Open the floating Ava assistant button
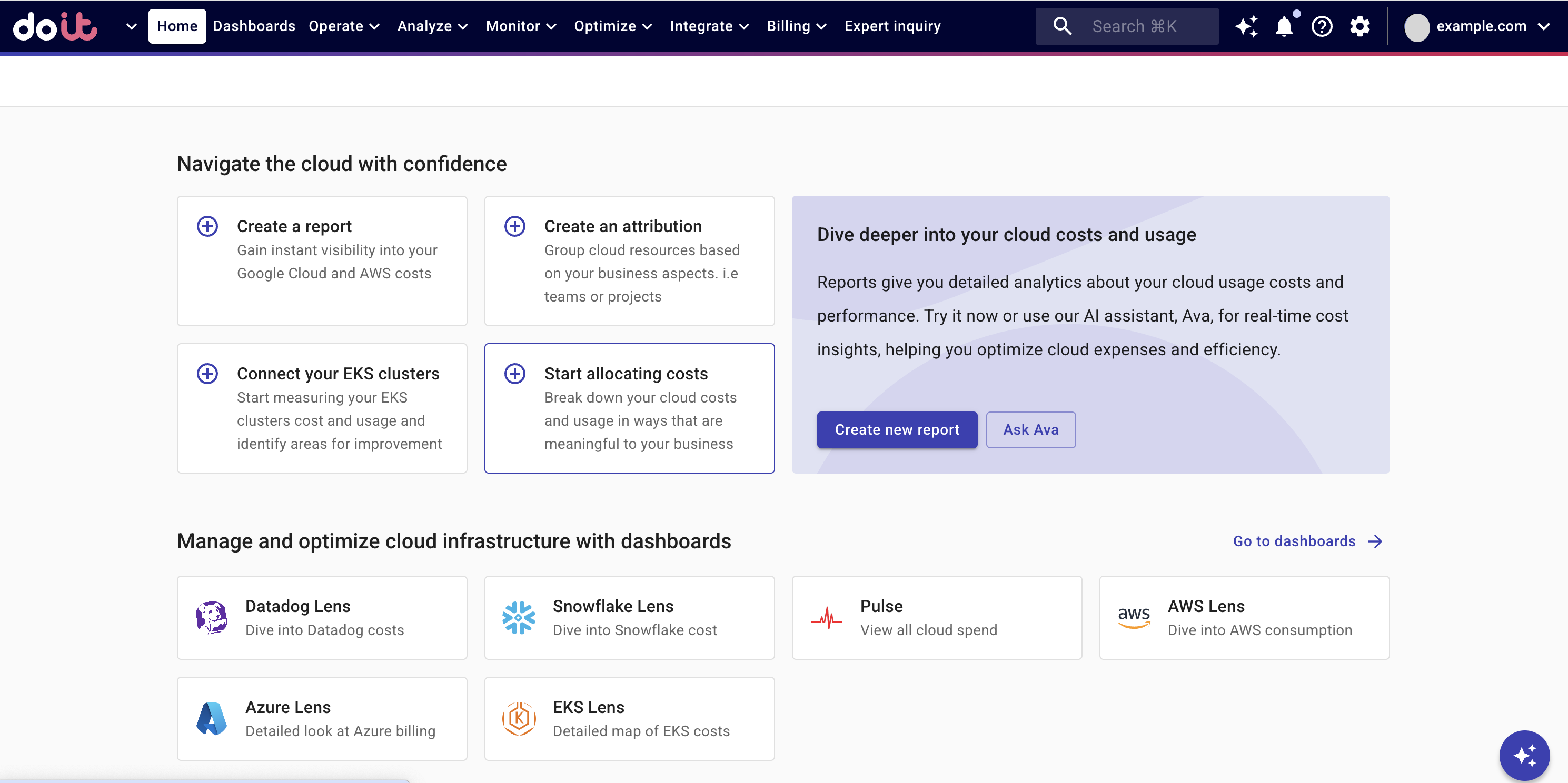The image size is (1568, 783). click(x=1525, y=755)
